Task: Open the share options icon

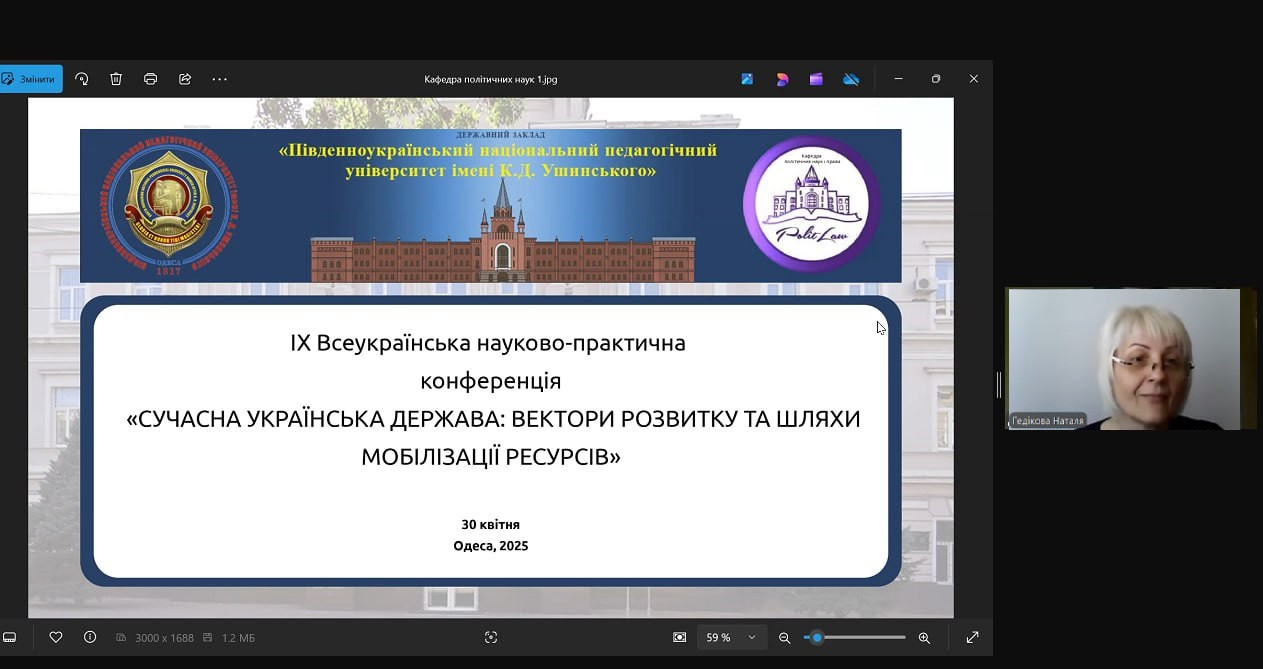Action: [185, 79]
